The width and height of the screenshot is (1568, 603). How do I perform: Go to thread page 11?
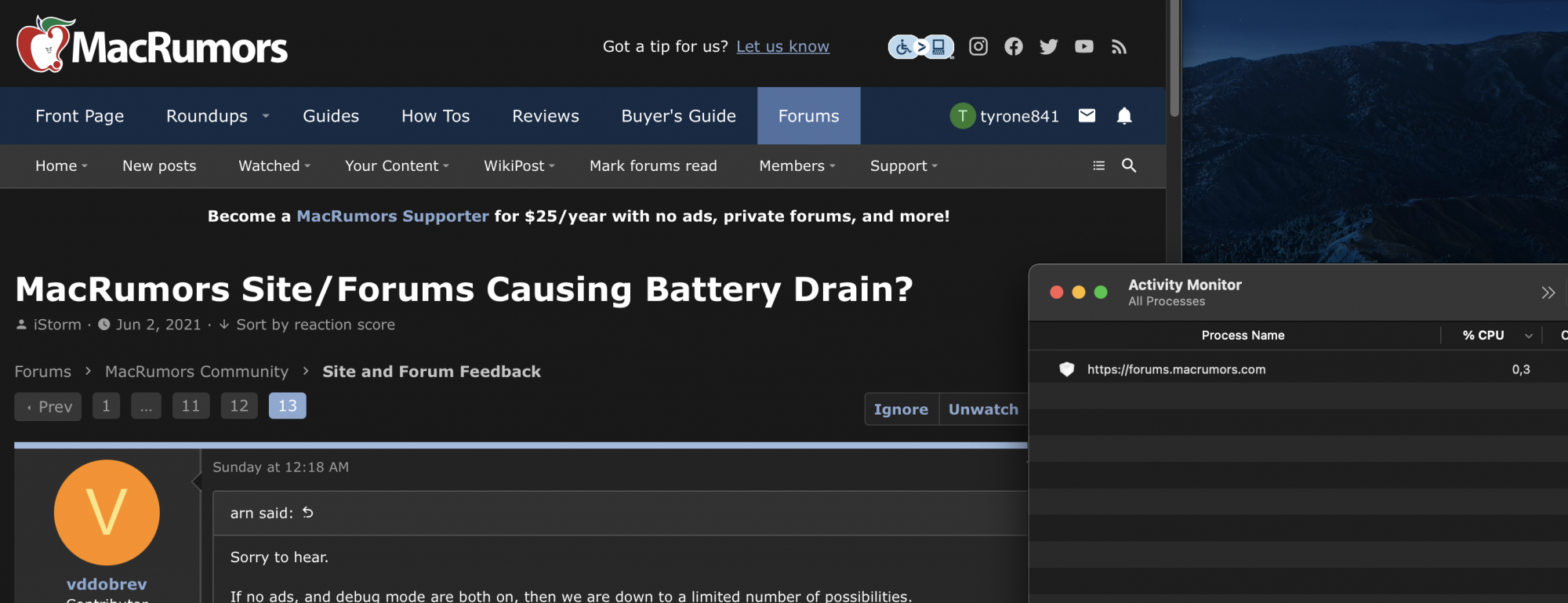[191, 406]
